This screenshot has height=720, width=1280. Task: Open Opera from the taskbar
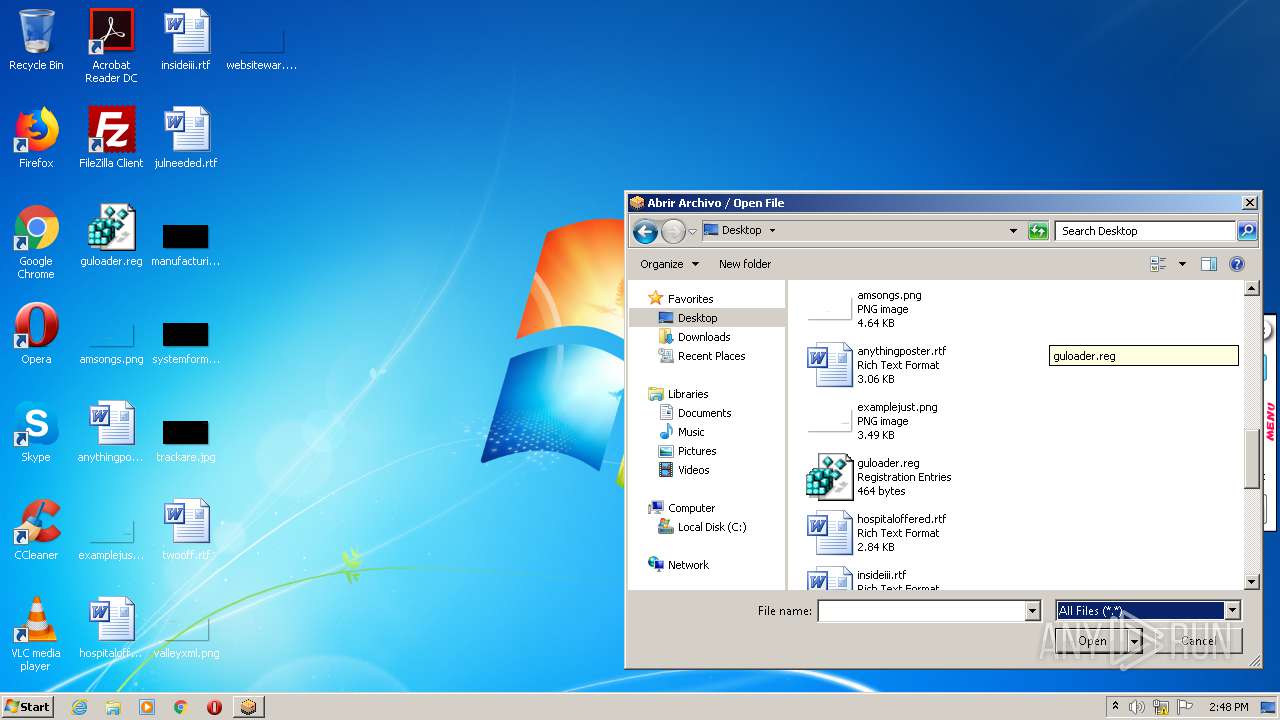click(x=214, y=707)
